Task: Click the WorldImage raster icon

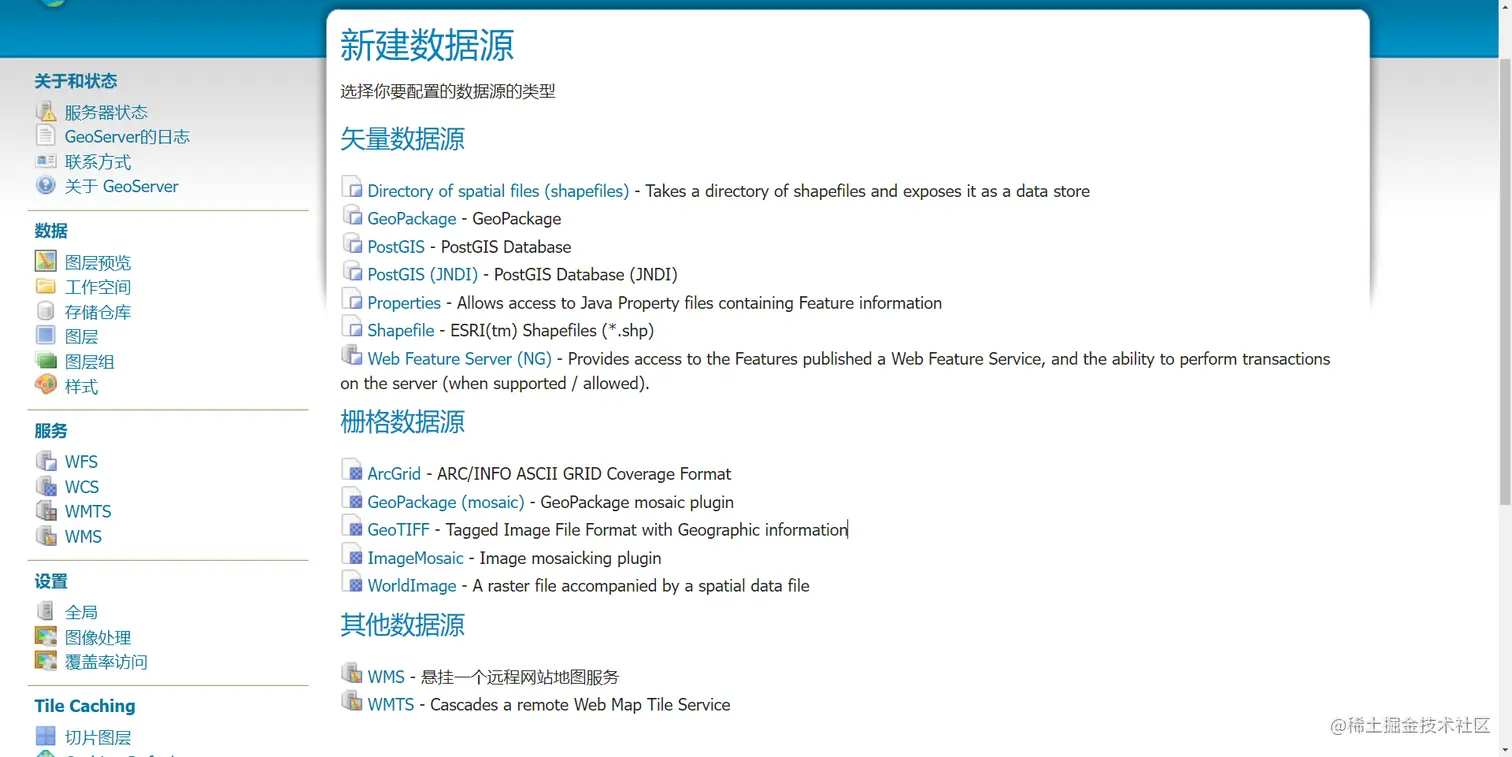Action: pos(352,582)
